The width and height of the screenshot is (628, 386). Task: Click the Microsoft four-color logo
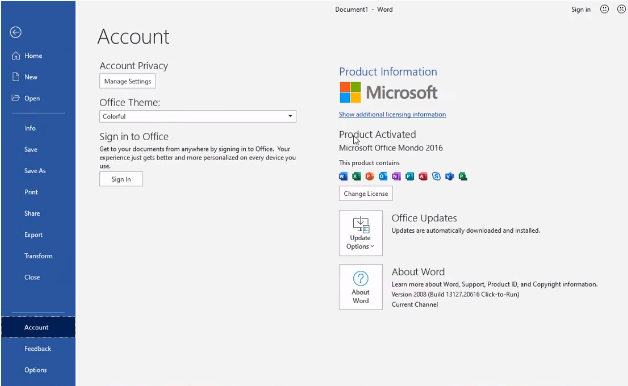tap(350, 92)
